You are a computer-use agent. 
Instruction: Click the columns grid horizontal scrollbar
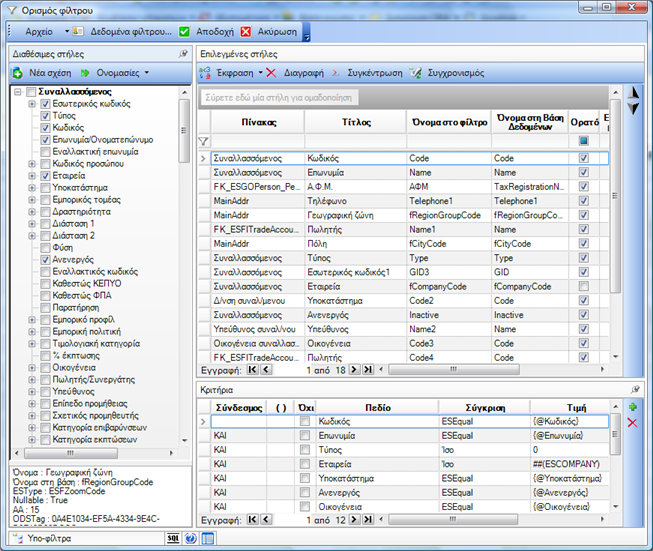click(454, 369)
